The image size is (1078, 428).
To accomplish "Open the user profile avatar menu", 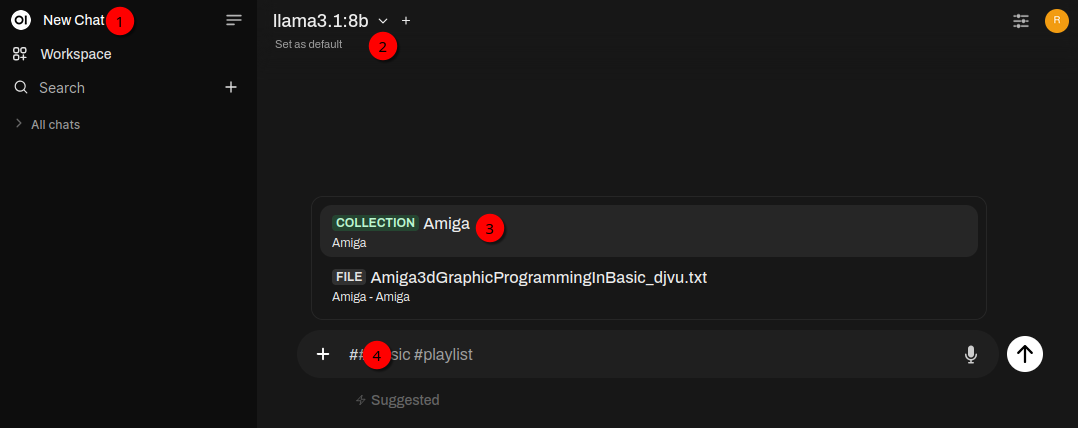I will pyautogui.click(x=1057, y=20).
